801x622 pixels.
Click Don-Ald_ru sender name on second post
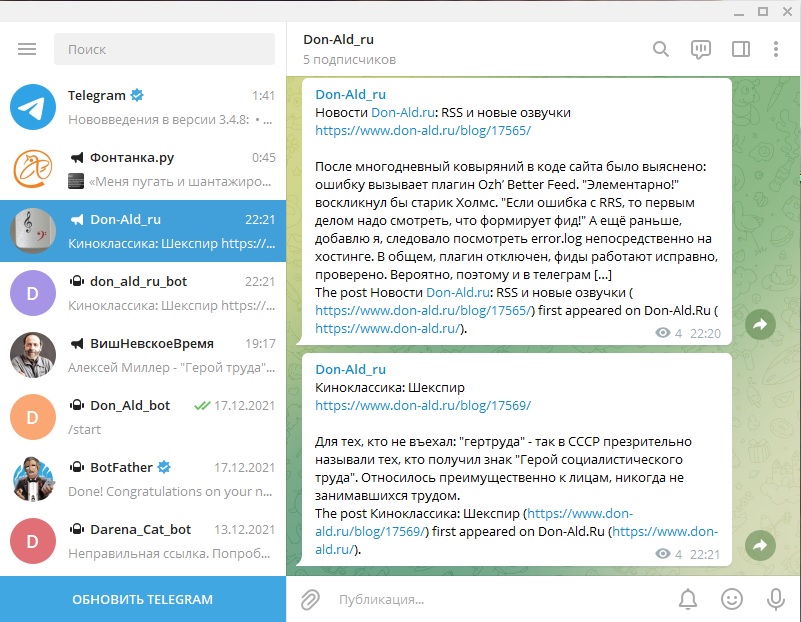tap(350, 369)
